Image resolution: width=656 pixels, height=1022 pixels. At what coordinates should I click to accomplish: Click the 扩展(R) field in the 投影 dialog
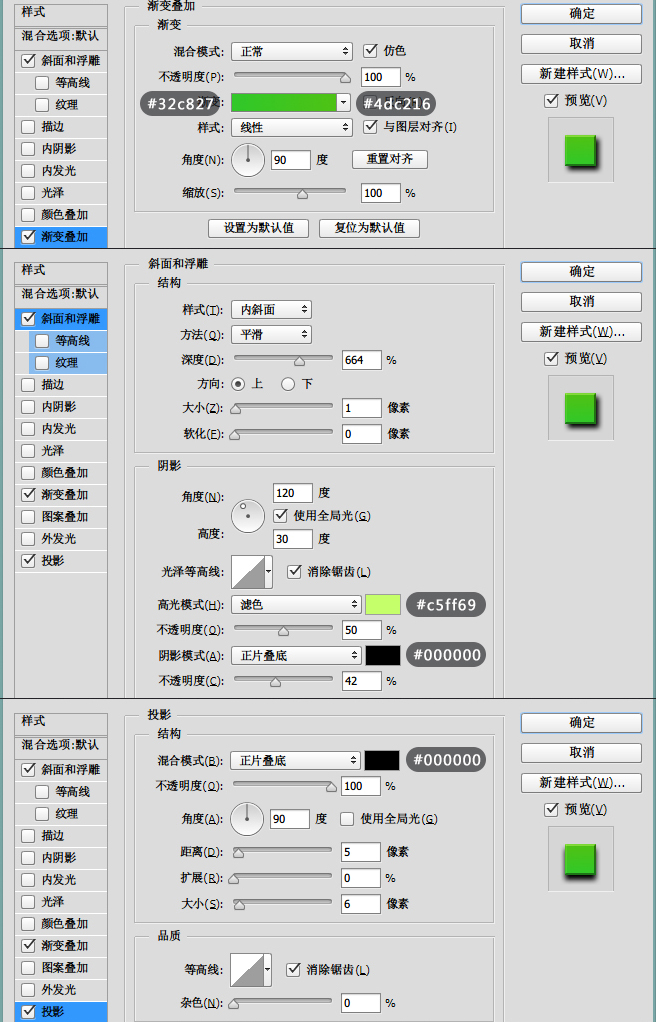pyautogui.click(x=361, y=878)
